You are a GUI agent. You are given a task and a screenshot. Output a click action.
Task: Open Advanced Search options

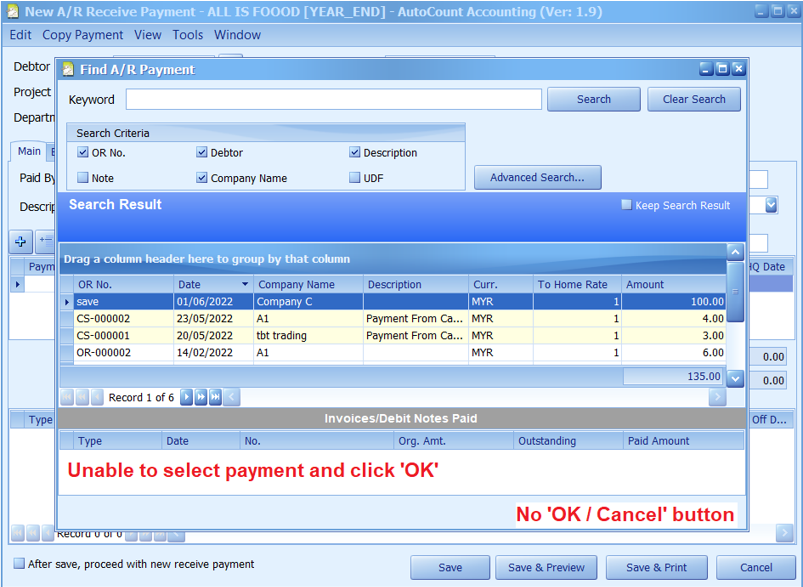click(537, 178)
